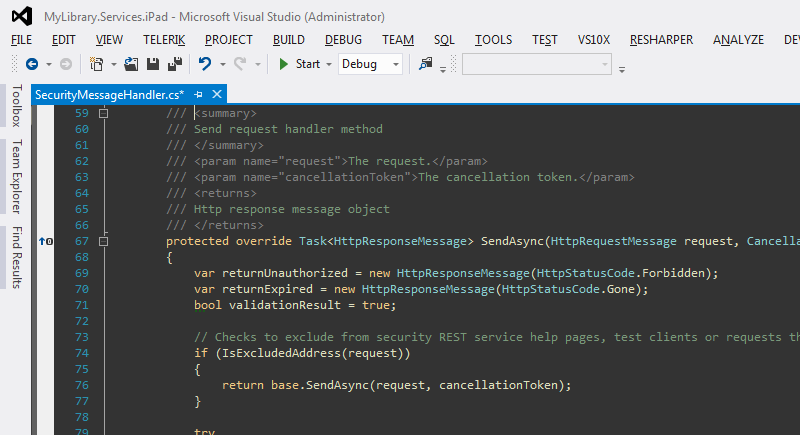Click the empty search combo box in toolbar
Screen dimensions: 800x435
[537, 65]
